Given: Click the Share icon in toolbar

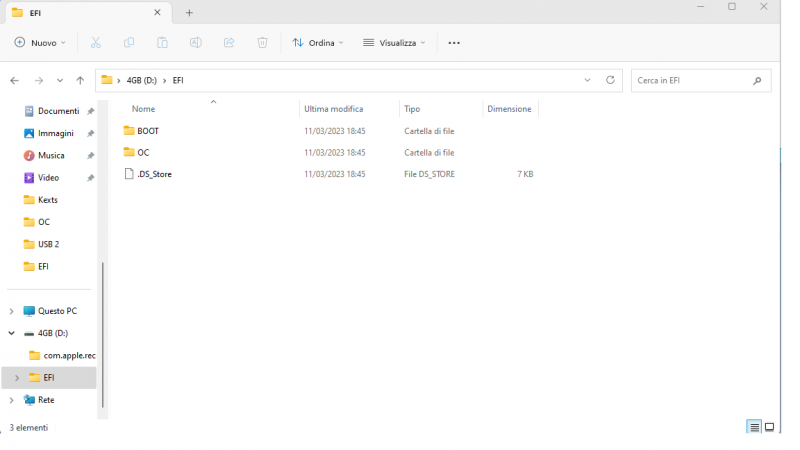Looking at the screenshot, I should pos(229,43).
